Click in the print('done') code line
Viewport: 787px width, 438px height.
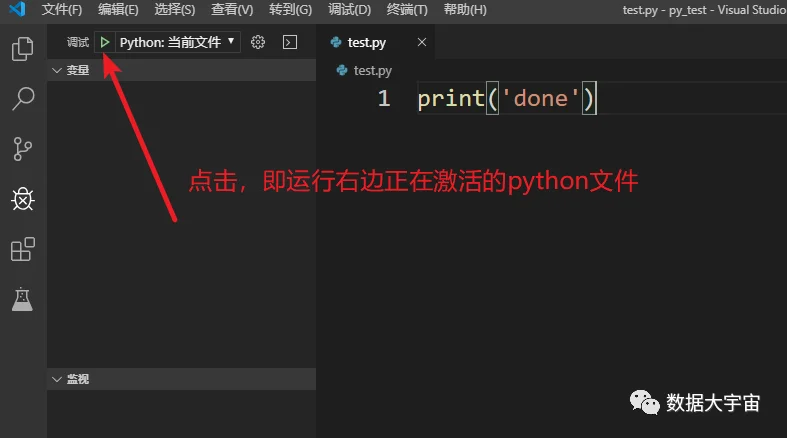[506, 98]
